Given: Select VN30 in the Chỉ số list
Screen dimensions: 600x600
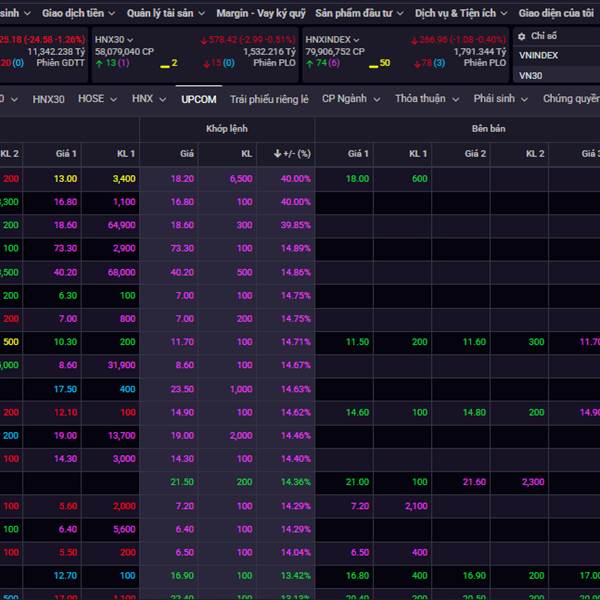Looking at the screenshot, I should click(530, 76).
